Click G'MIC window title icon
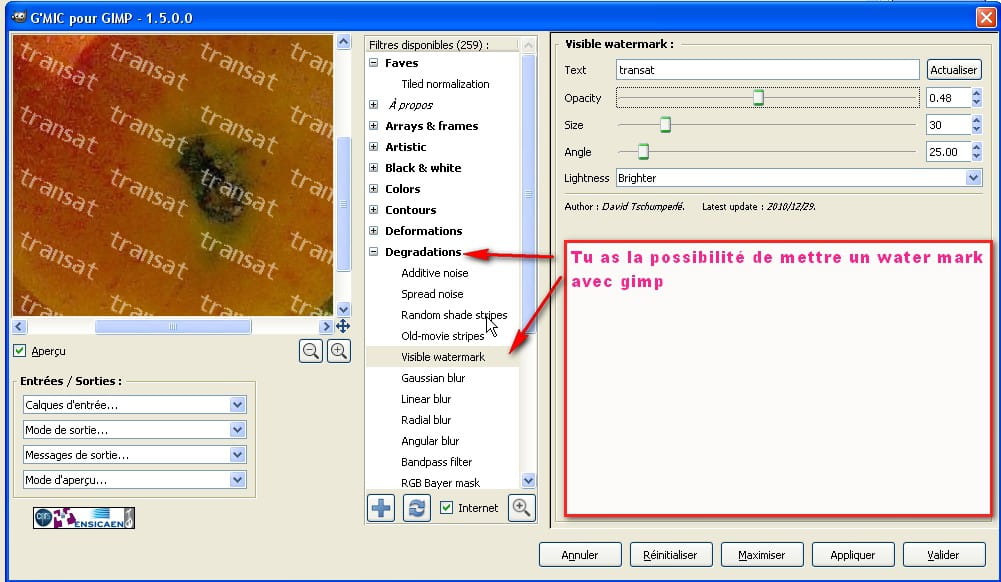This screenshot has height=582, width=1001. 19,17
